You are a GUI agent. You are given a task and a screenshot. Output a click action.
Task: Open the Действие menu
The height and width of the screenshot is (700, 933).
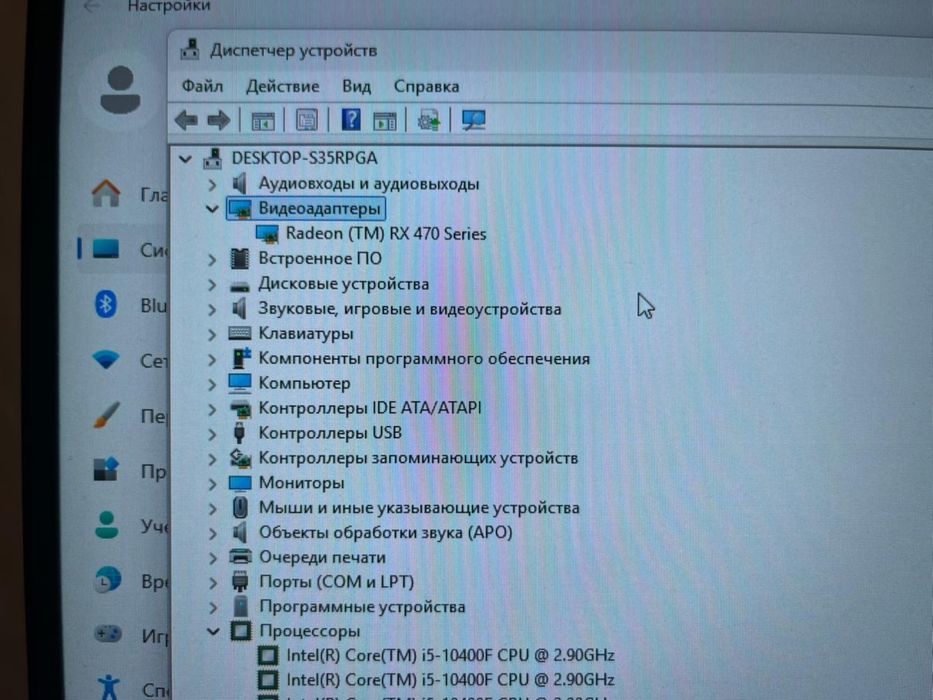click(x=283, y=86)
